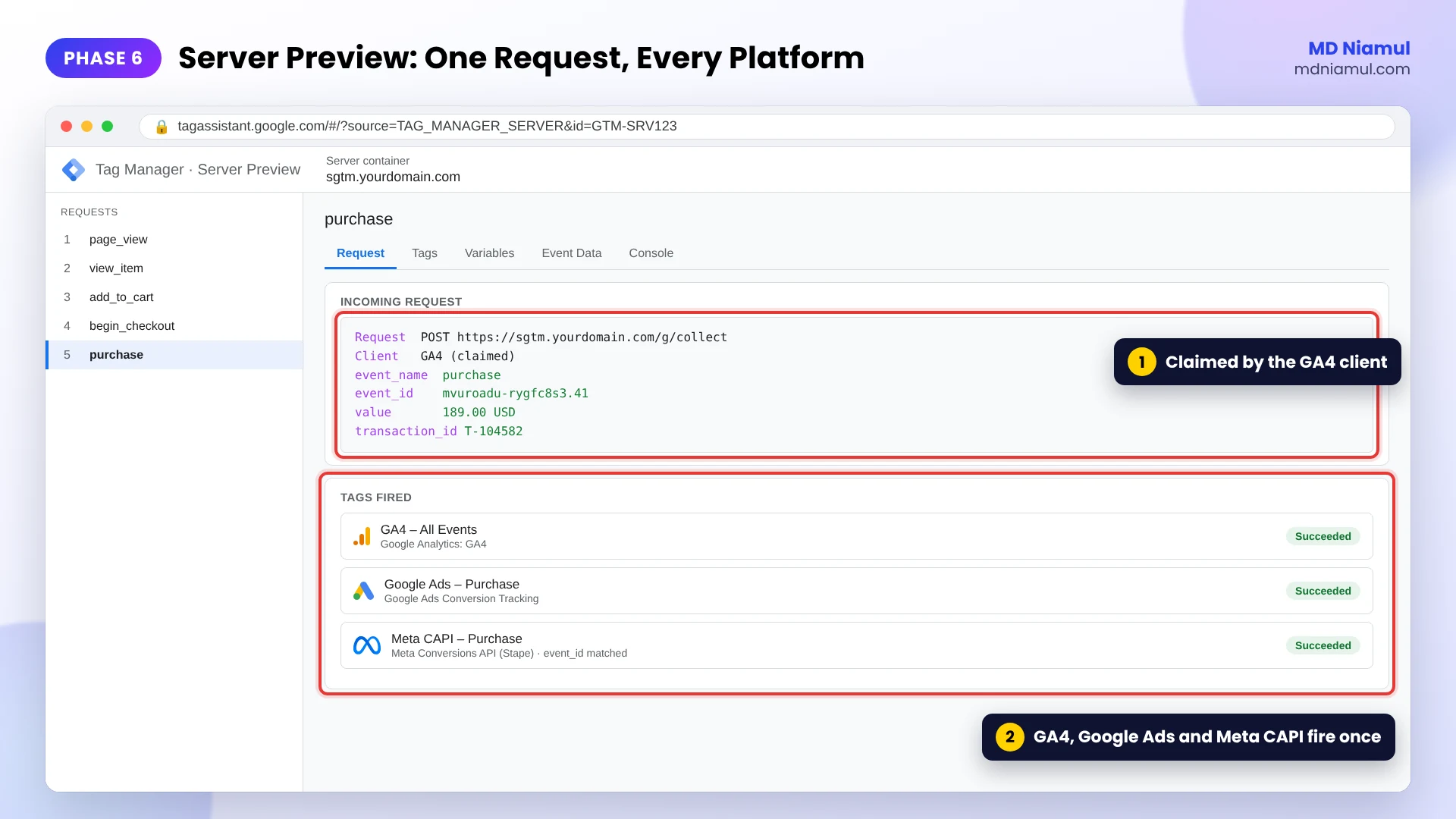
Task: Select the purchase request in sidebar
Action: 174,355
